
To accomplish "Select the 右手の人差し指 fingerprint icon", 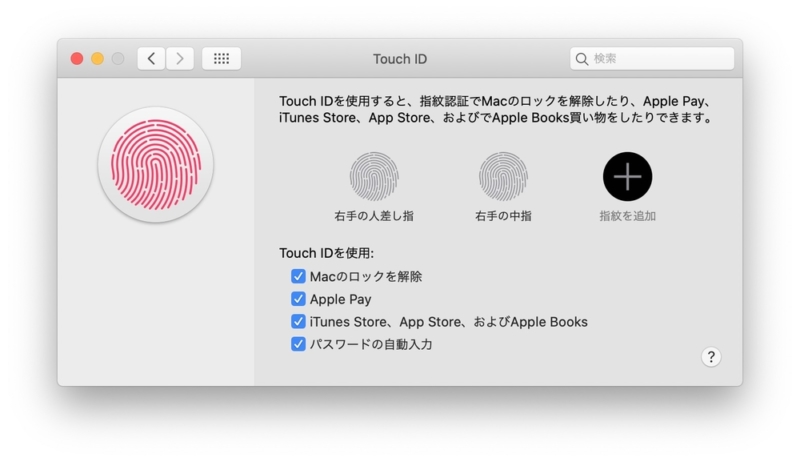I will point(374,176).
